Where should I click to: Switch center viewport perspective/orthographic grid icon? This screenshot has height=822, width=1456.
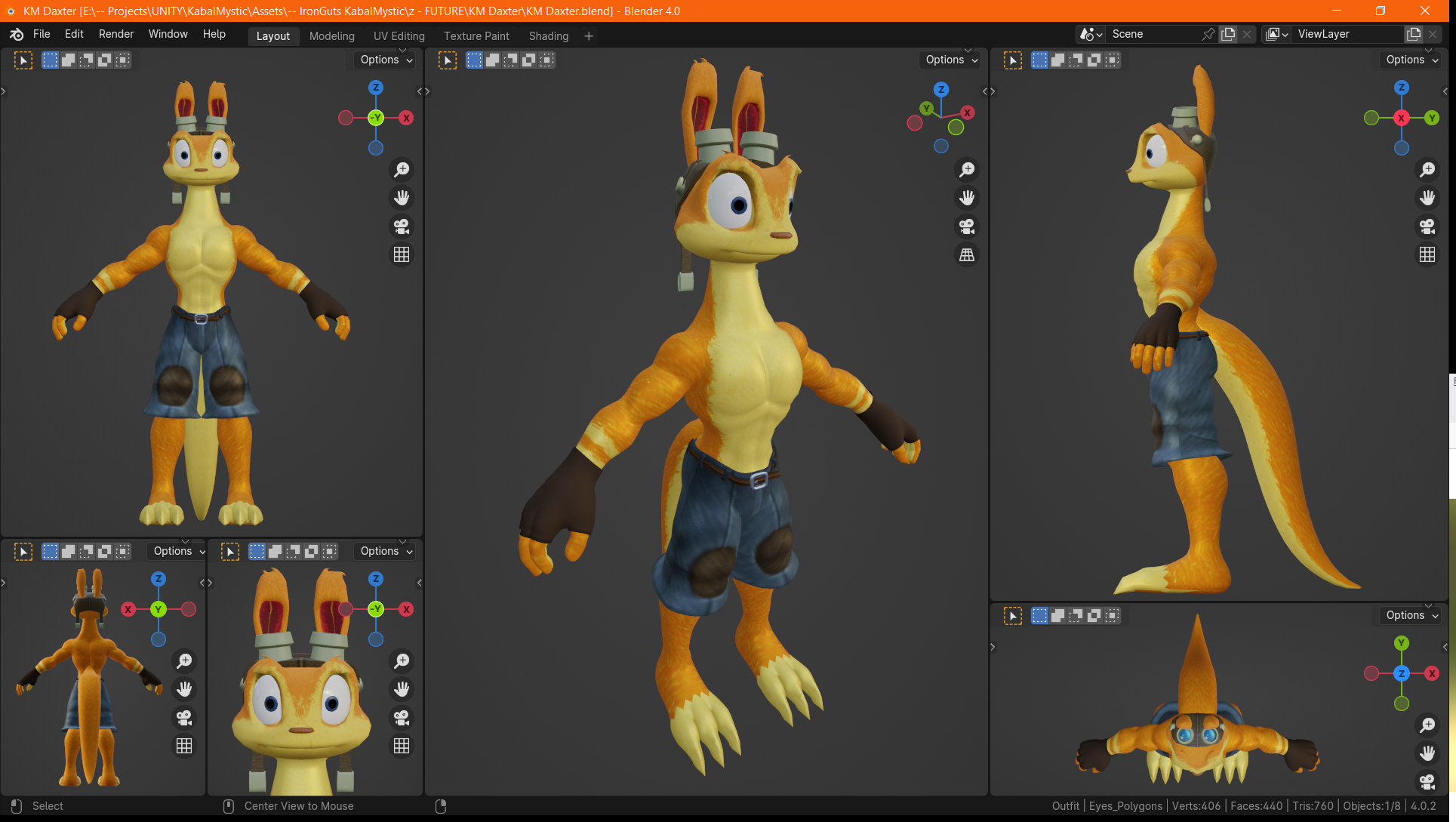tap(967, 255)
